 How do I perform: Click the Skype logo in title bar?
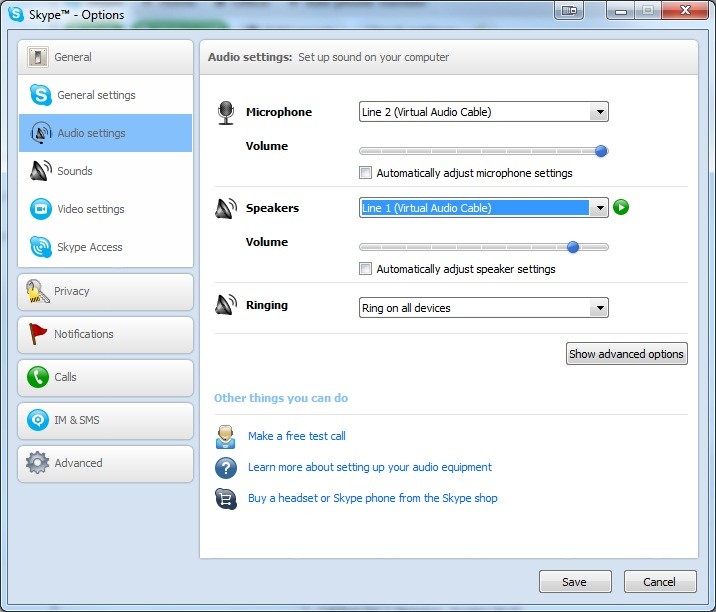pos(16,14)
